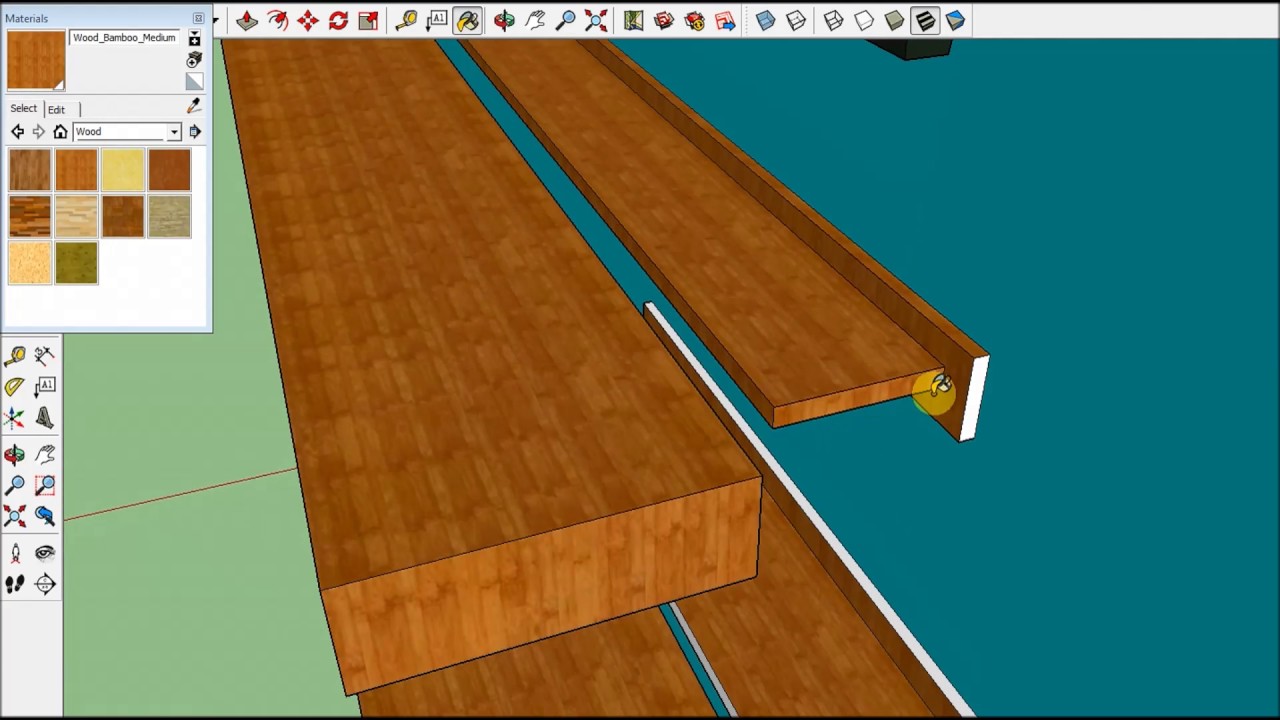Select the Paint Bucket tool
Image resolution: width=1280 pixels, height=720 pixels.
467,20
